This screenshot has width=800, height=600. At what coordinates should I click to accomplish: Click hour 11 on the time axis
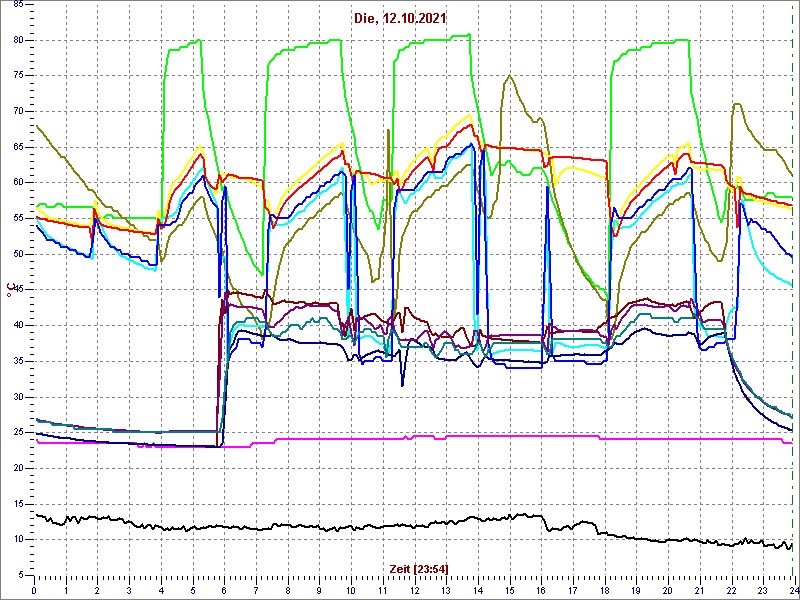(x=383, y=590)
